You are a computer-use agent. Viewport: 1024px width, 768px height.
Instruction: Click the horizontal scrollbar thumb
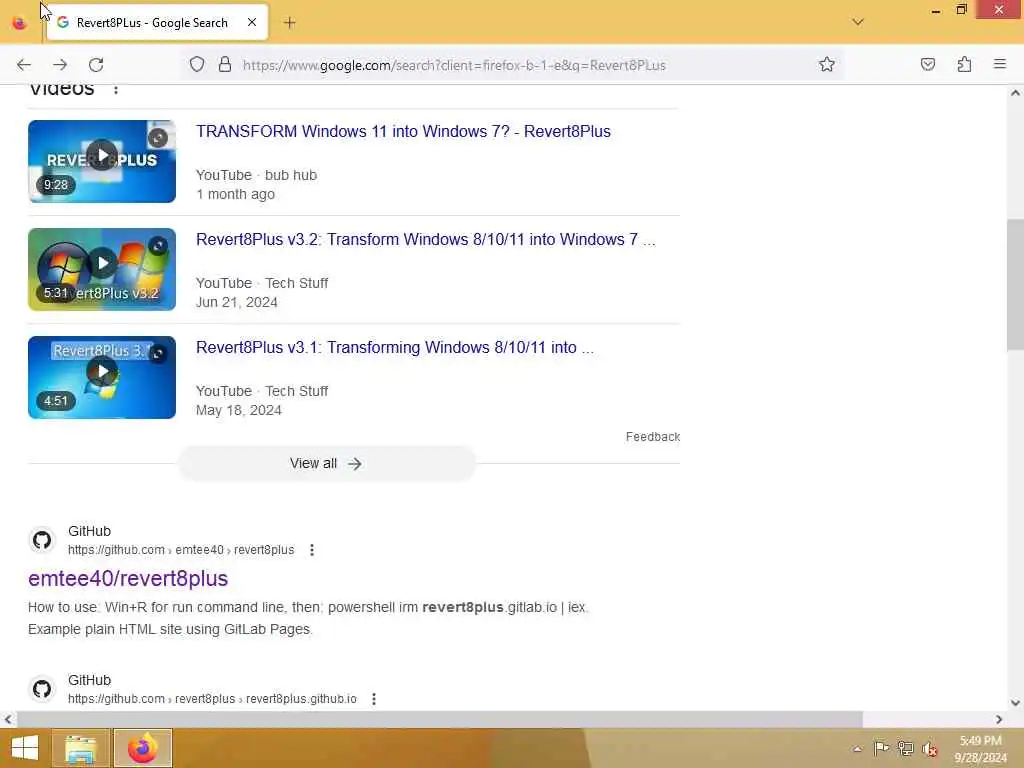(x=440, y=719)
